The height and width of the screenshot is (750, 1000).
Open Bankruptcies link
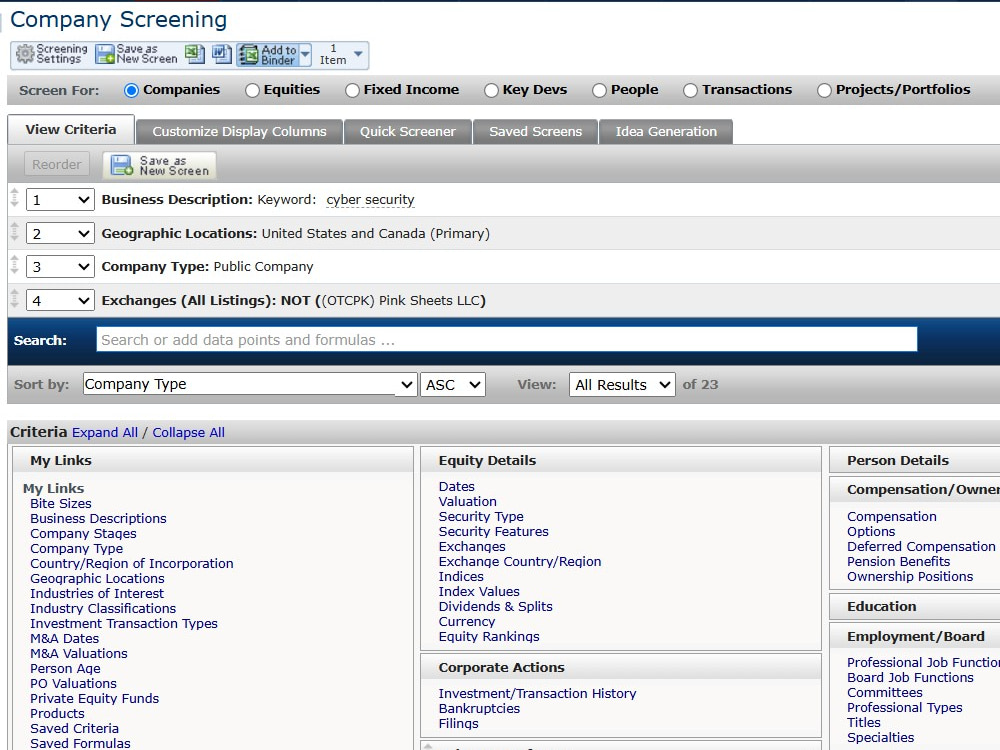click(x=479, y=709)
